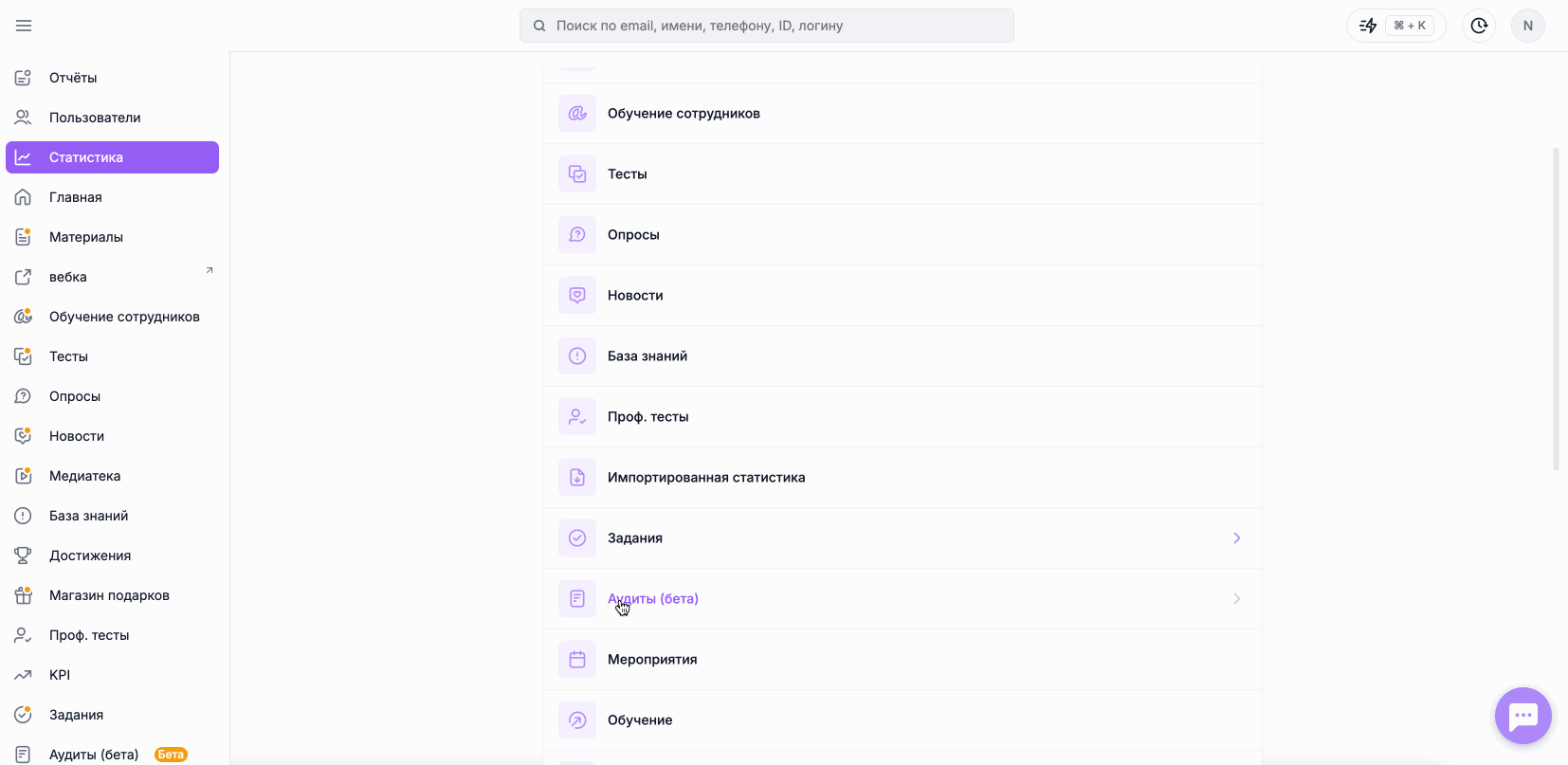1568x765 pixels.
Task: Click the Задания sidebar icon
Action: pos(24,715)
